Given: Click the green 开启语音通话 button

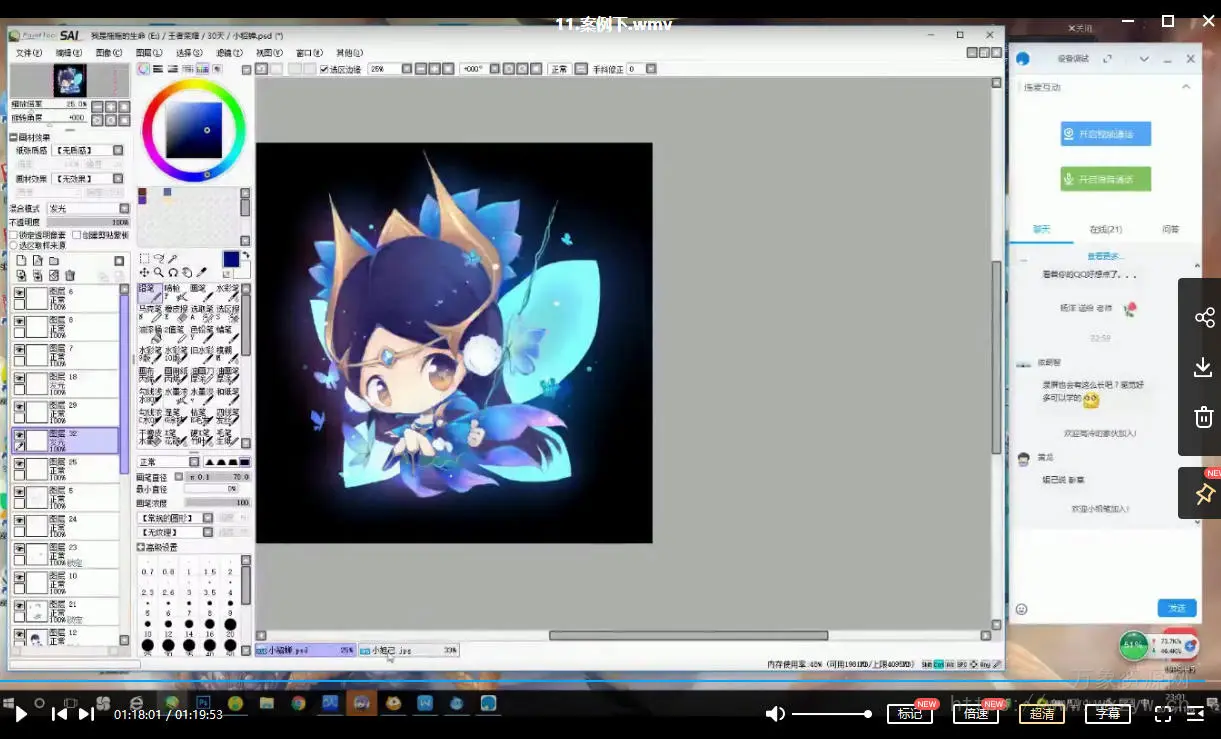Looking at the screenshot, I should 1105,179.
